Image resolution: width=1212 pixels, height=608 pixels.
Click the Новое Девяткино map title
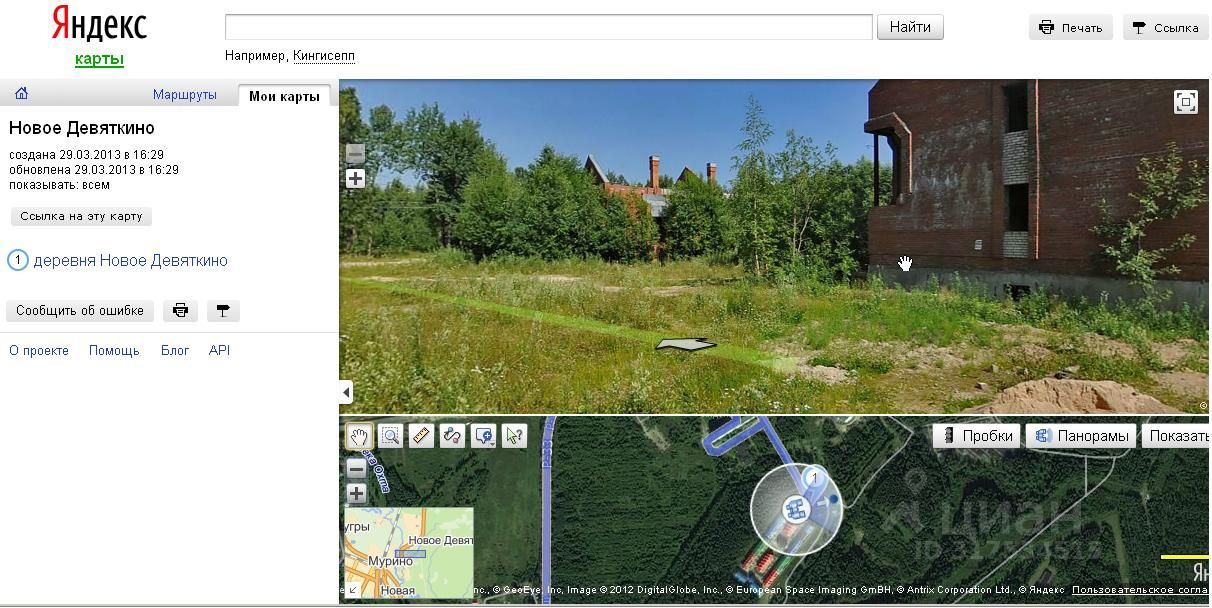[x=82, y=128]
